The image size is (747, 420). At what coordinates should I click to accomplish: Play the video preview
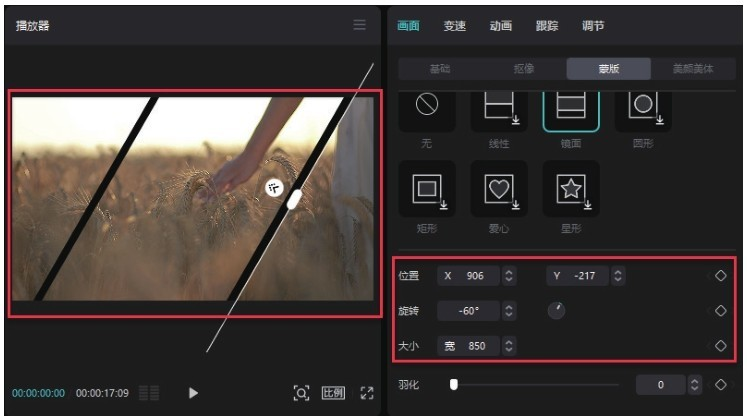click(193, 393)
